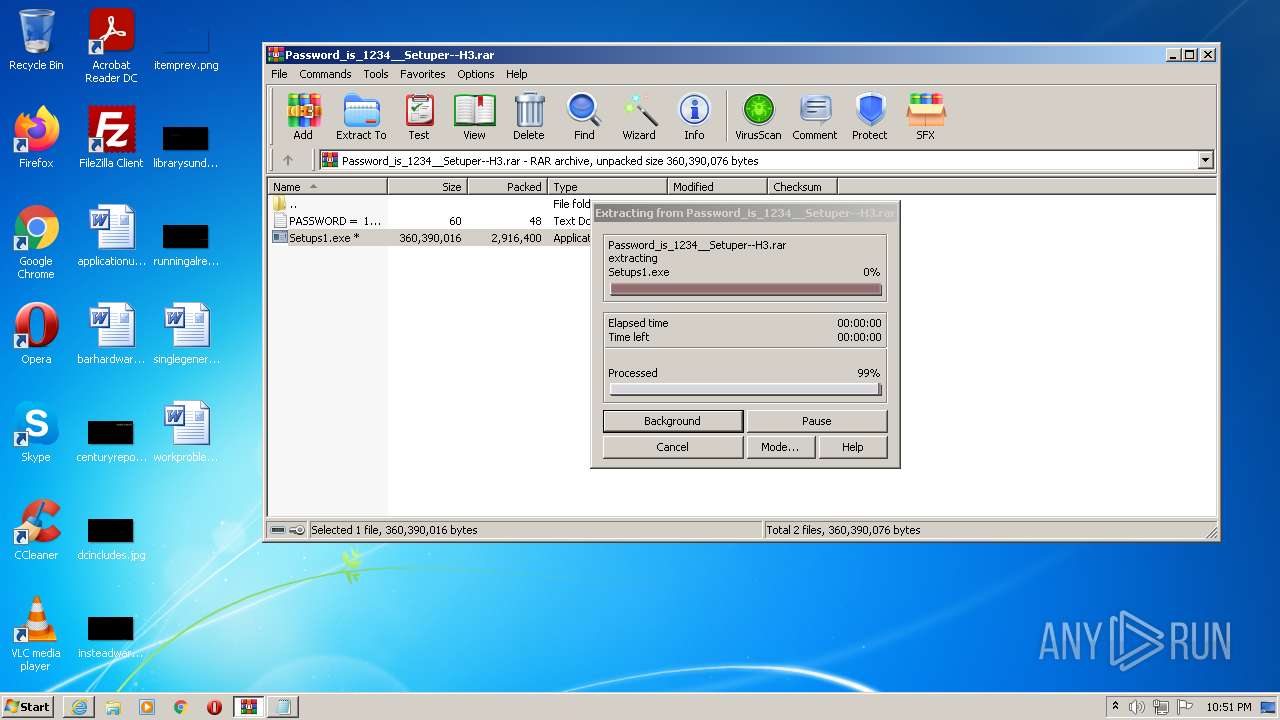Select the PASSWORD text file row

(x=430, y=221)
